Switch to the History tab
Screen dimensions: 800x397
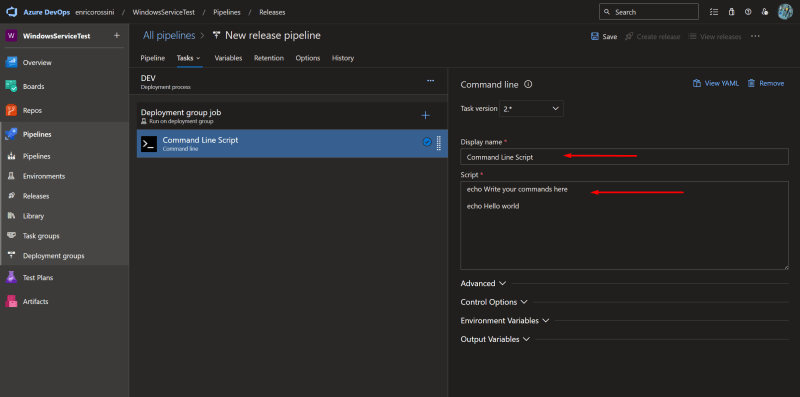343,58
